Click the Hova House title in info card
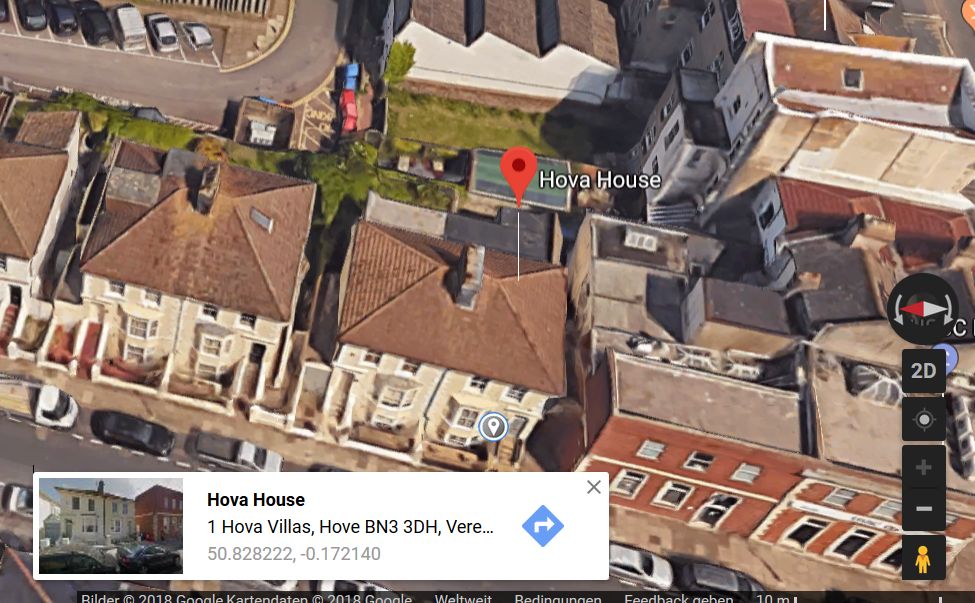 [x=256, y=500]
